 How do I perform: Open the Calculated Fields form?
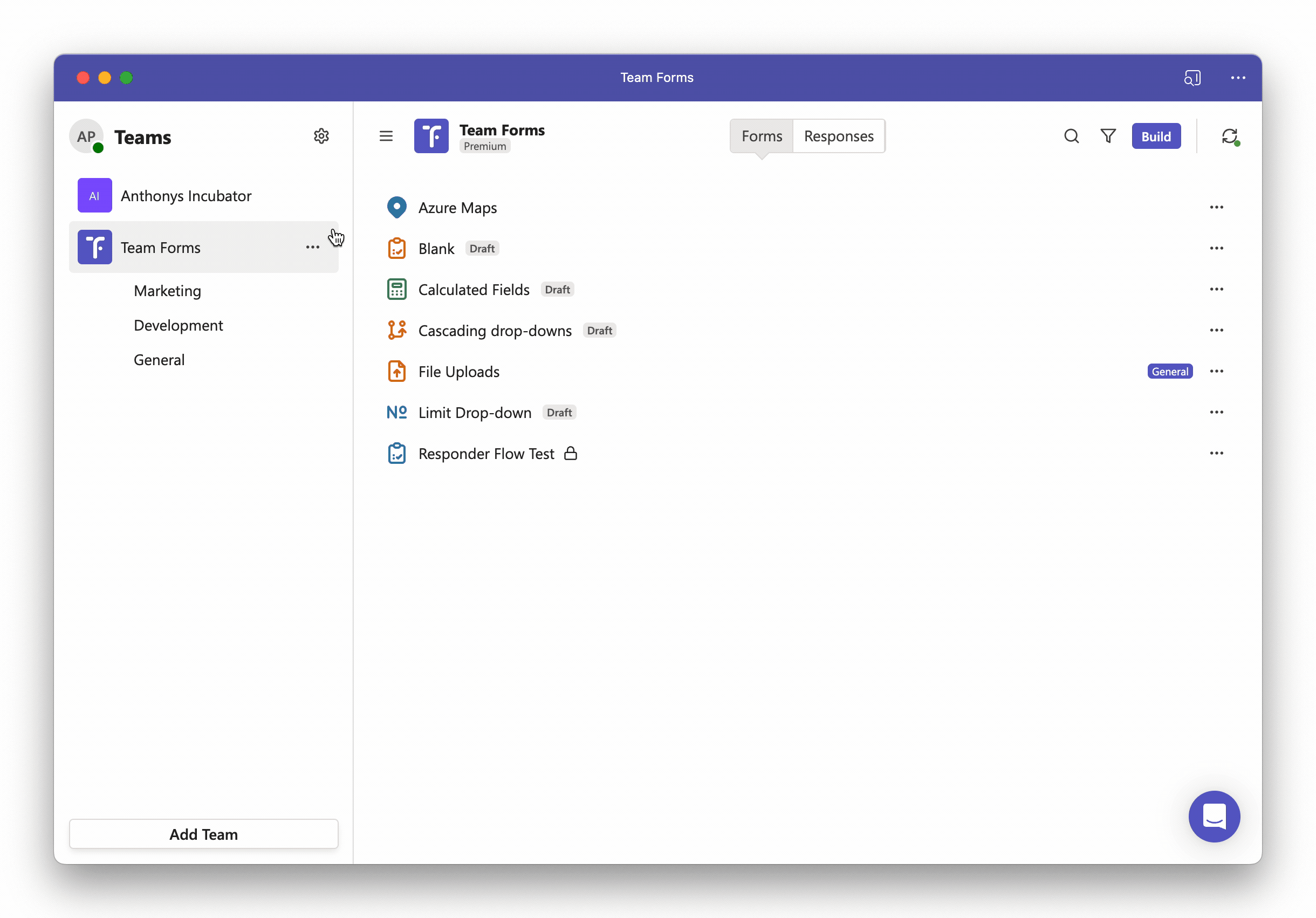(474, 290)
